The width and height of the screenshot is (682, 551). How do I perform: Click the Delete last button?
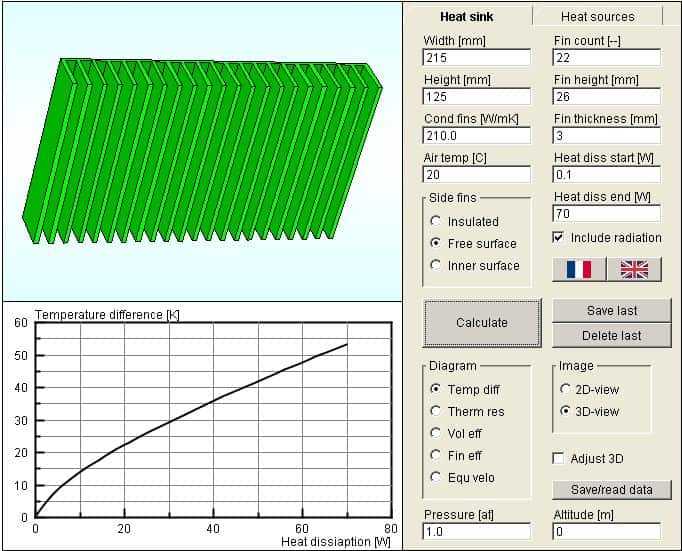(x=612, y=335)
